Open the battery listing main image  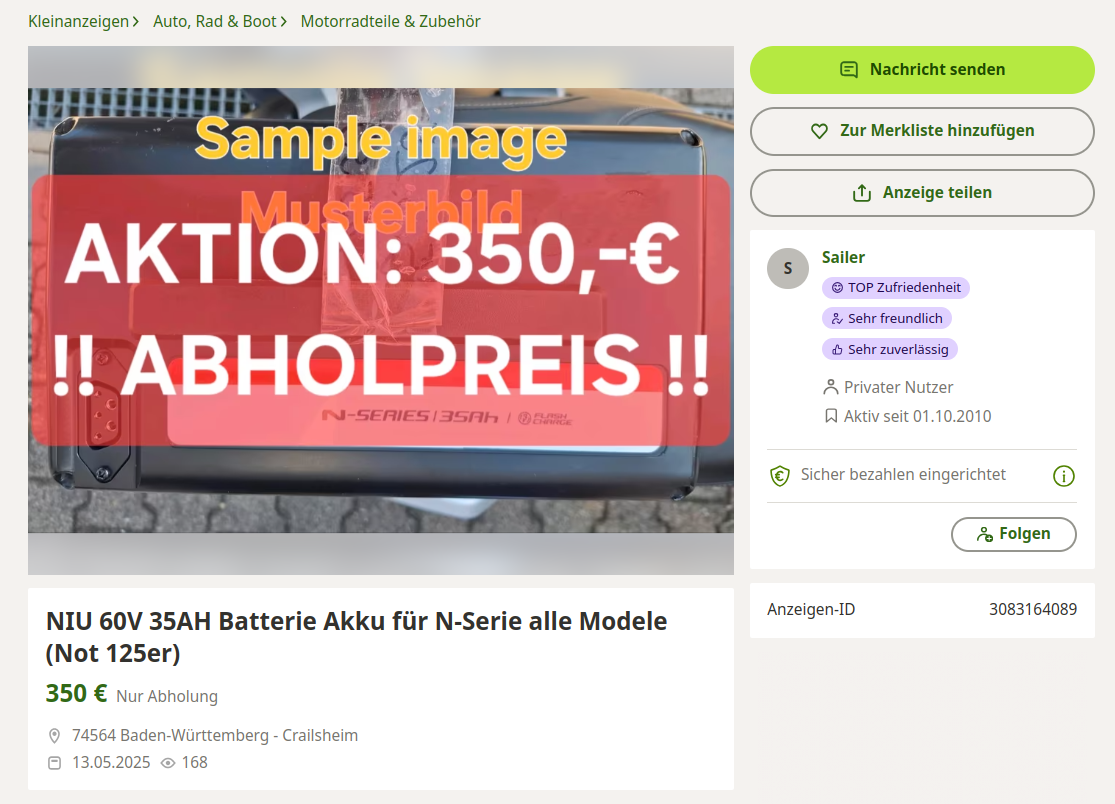(380, 311)
